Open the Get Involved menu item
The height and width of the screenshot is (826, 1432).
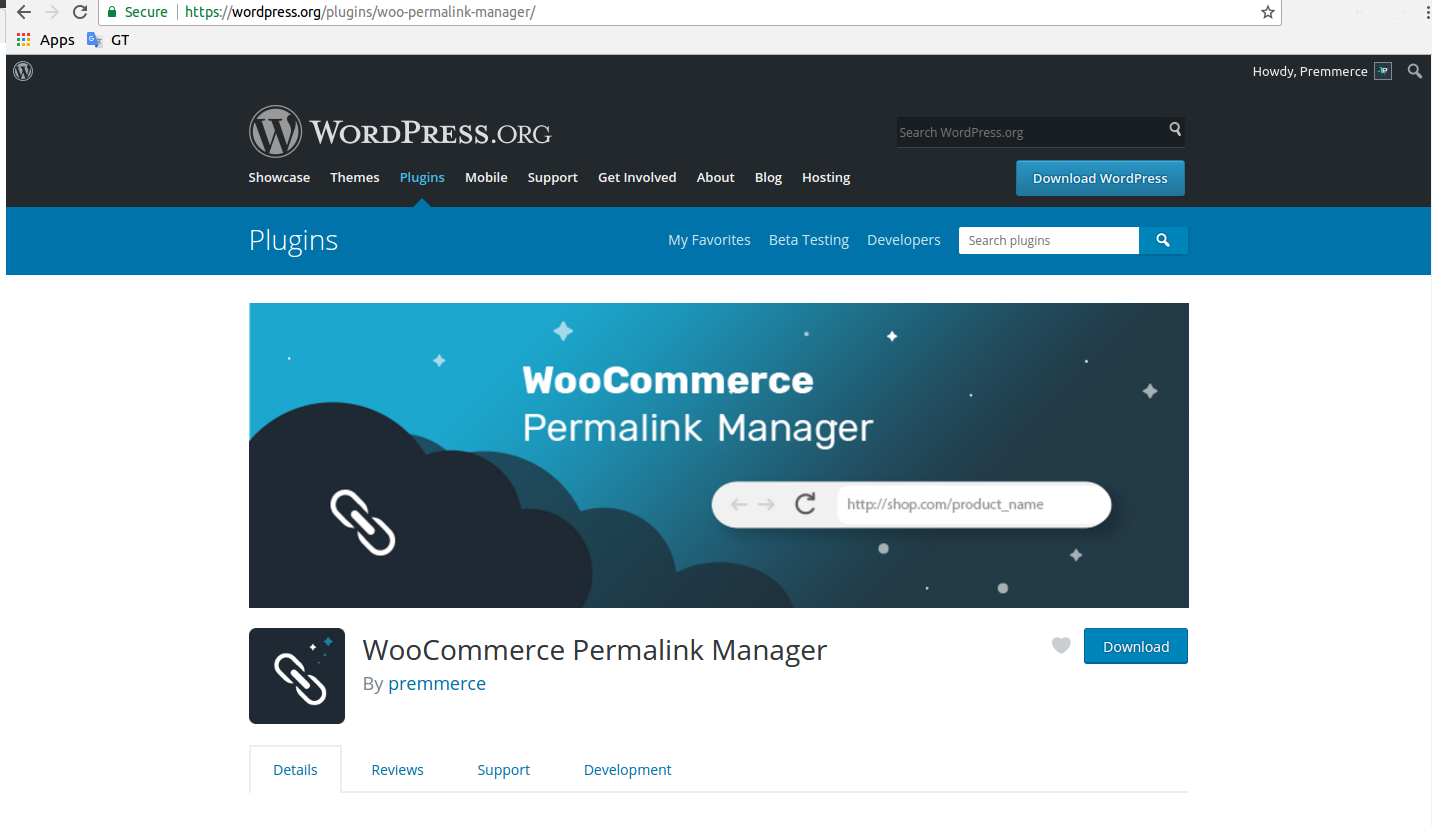(637, 177)
